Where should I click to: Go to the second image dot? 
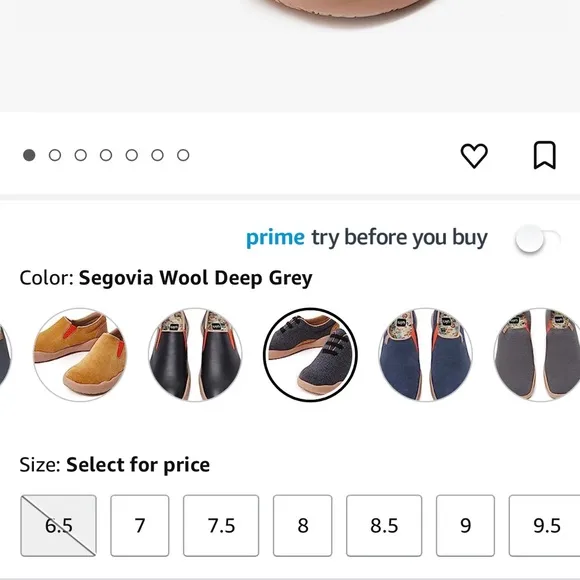(55, 155)
